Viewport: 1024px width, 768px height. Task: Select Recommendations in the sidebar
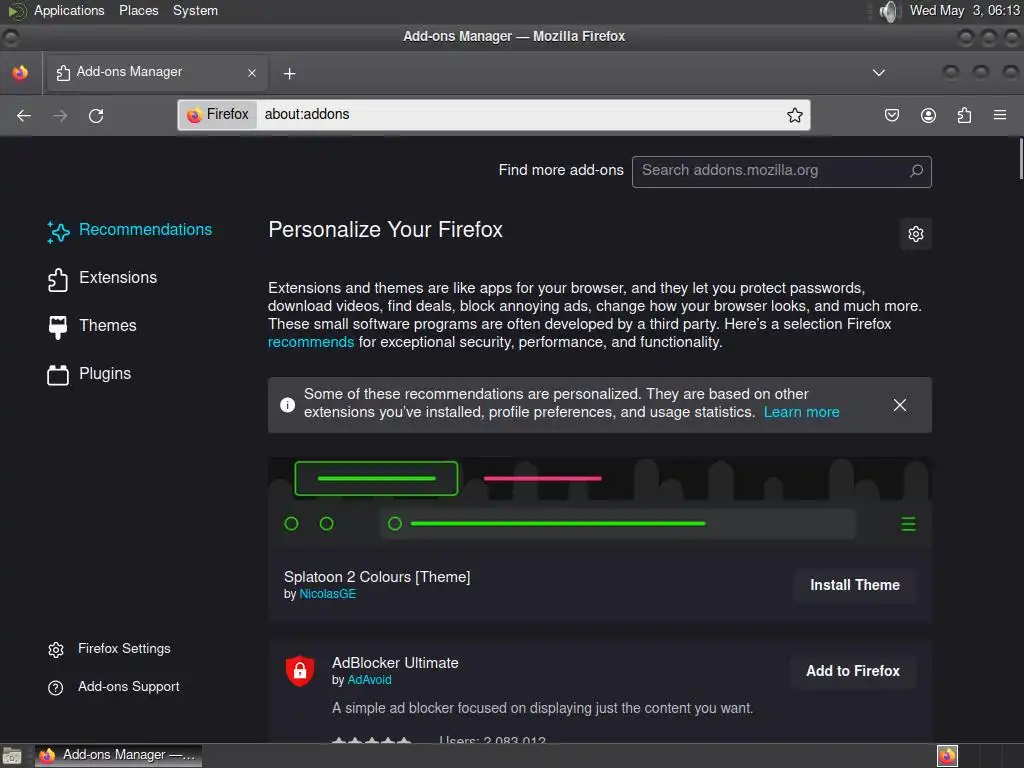click(129, 230)
